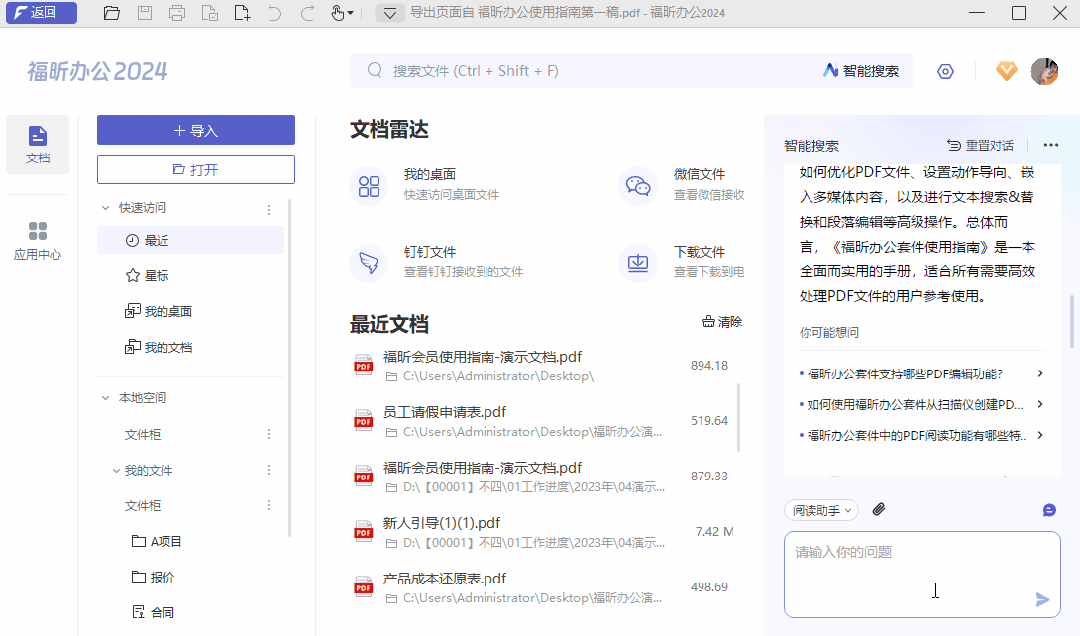Open settings via the gear icon

945,71
